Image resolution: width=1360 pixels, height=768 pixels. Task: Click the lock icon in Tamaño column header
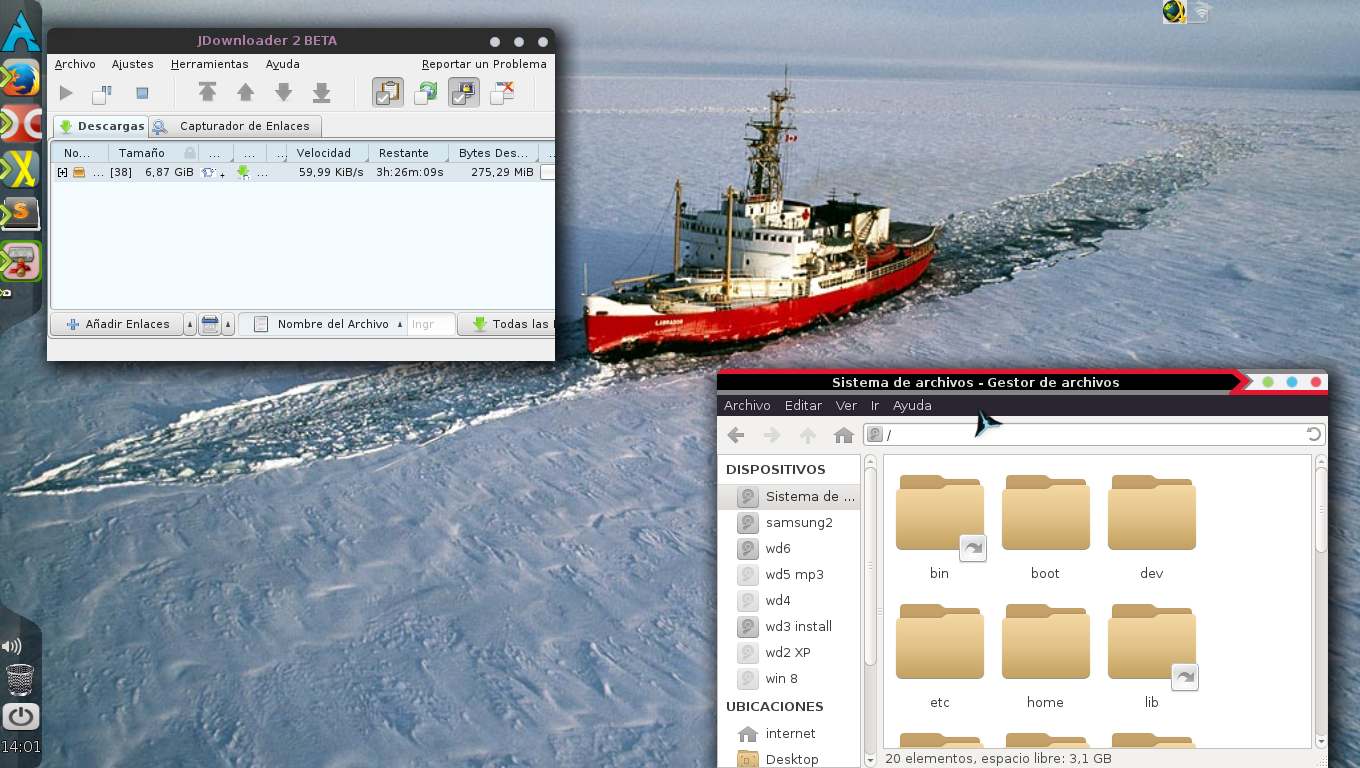click(189, 153)
